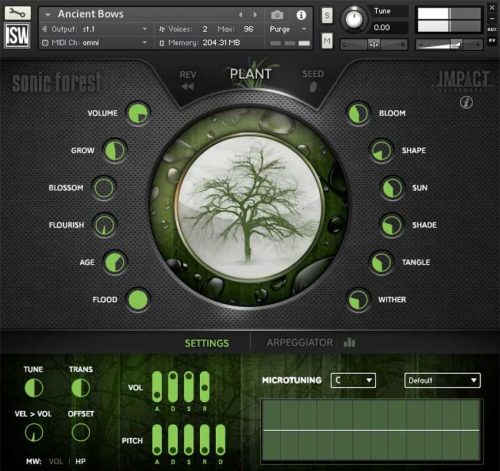Click the Volume envelope Sustain slider

coord(189,387)
